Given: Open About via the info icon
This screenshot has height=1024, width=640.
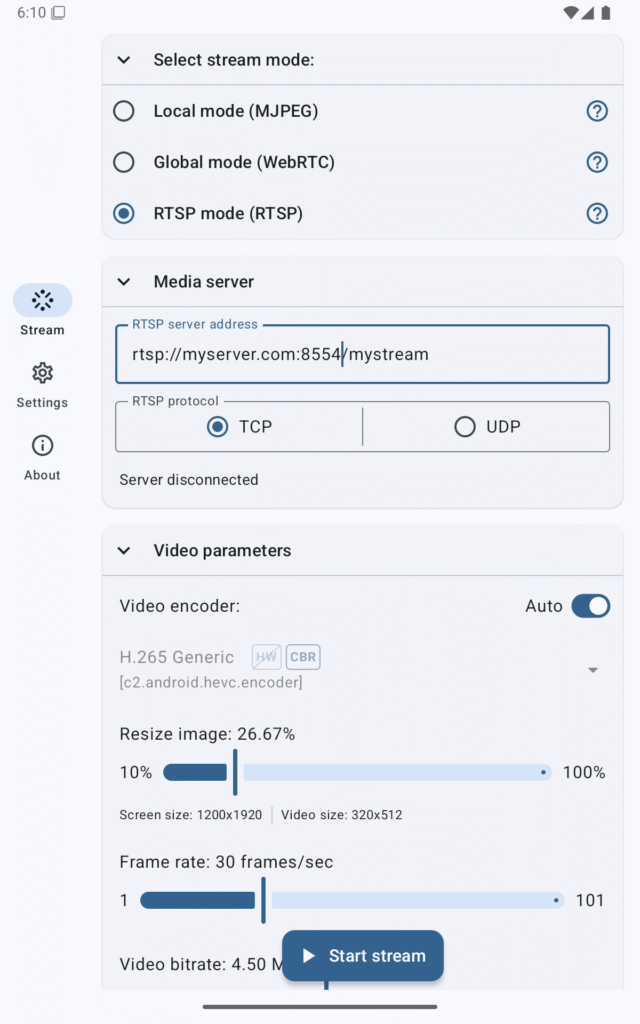Looking at the screenshot, I should [42, 445].
